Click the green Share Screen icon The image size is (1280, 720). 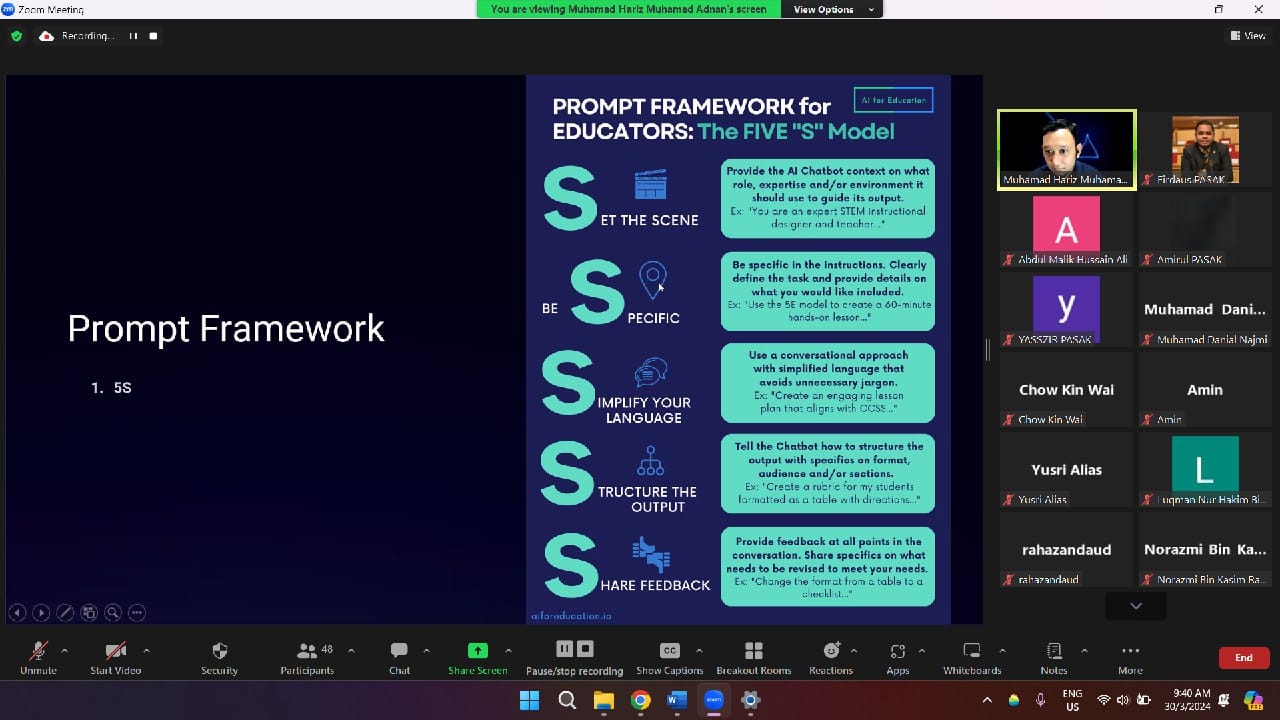click(x=478, y=651)
